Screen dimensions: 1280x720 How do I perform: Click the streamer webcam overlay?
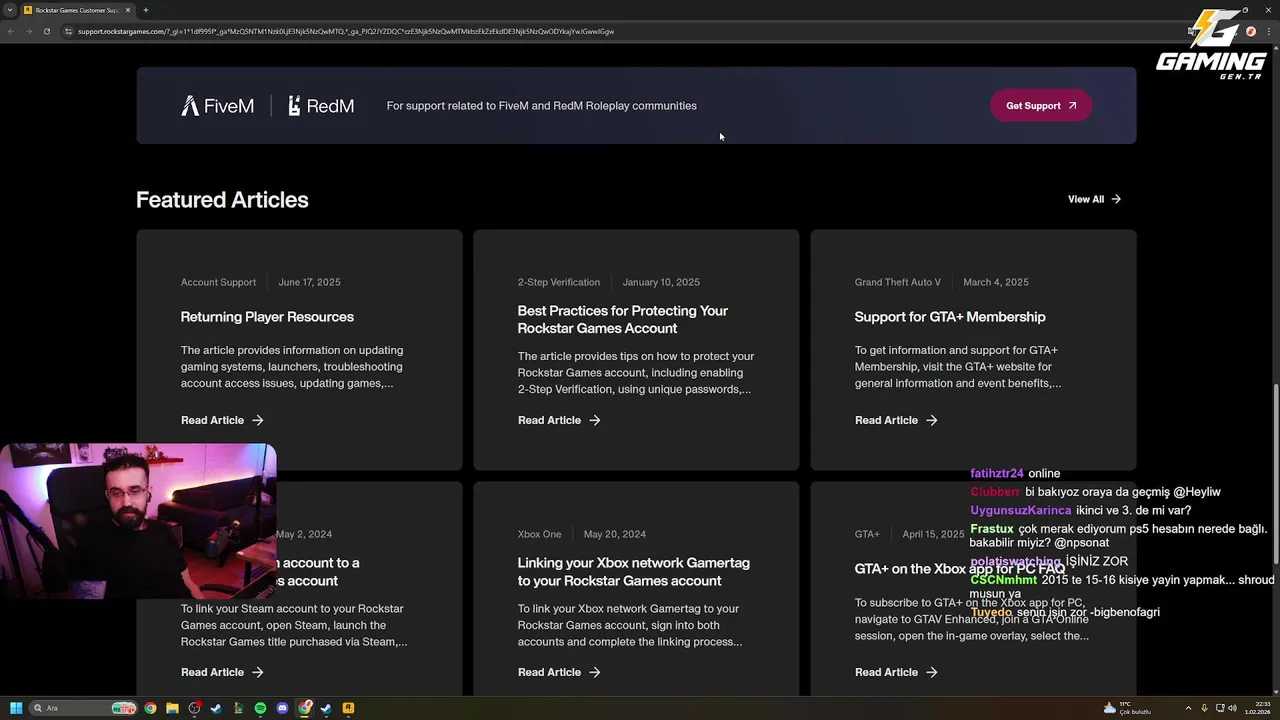(x=138, y=520)
